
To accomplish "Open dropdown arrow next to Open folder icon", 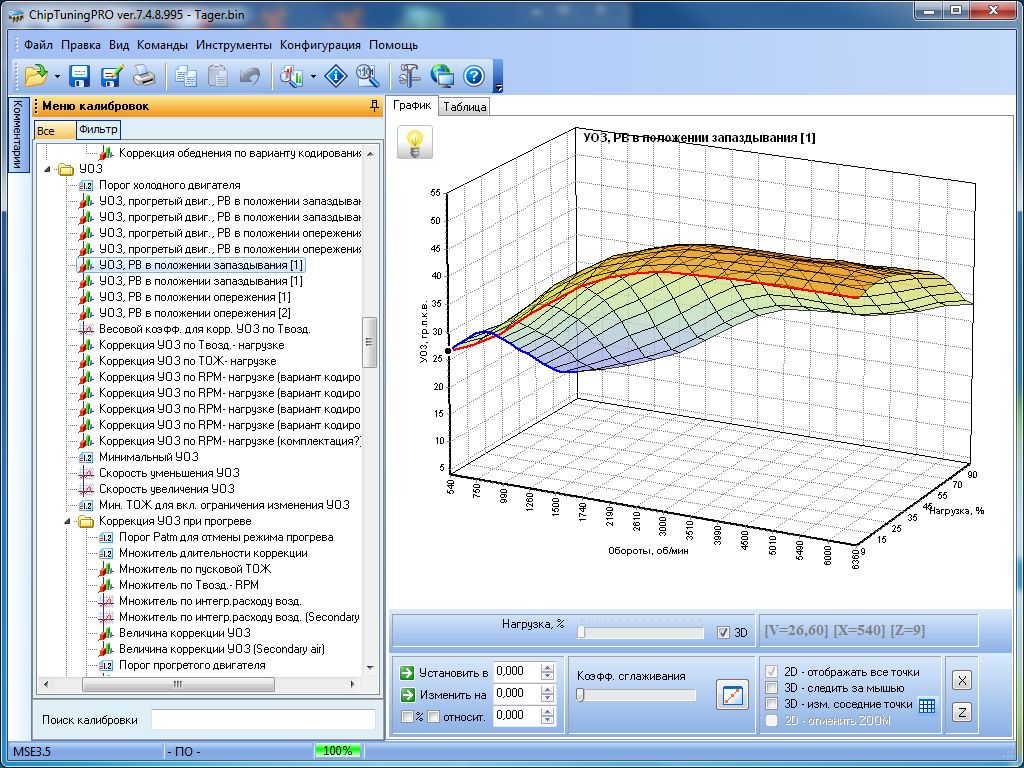I will [57, 77].
